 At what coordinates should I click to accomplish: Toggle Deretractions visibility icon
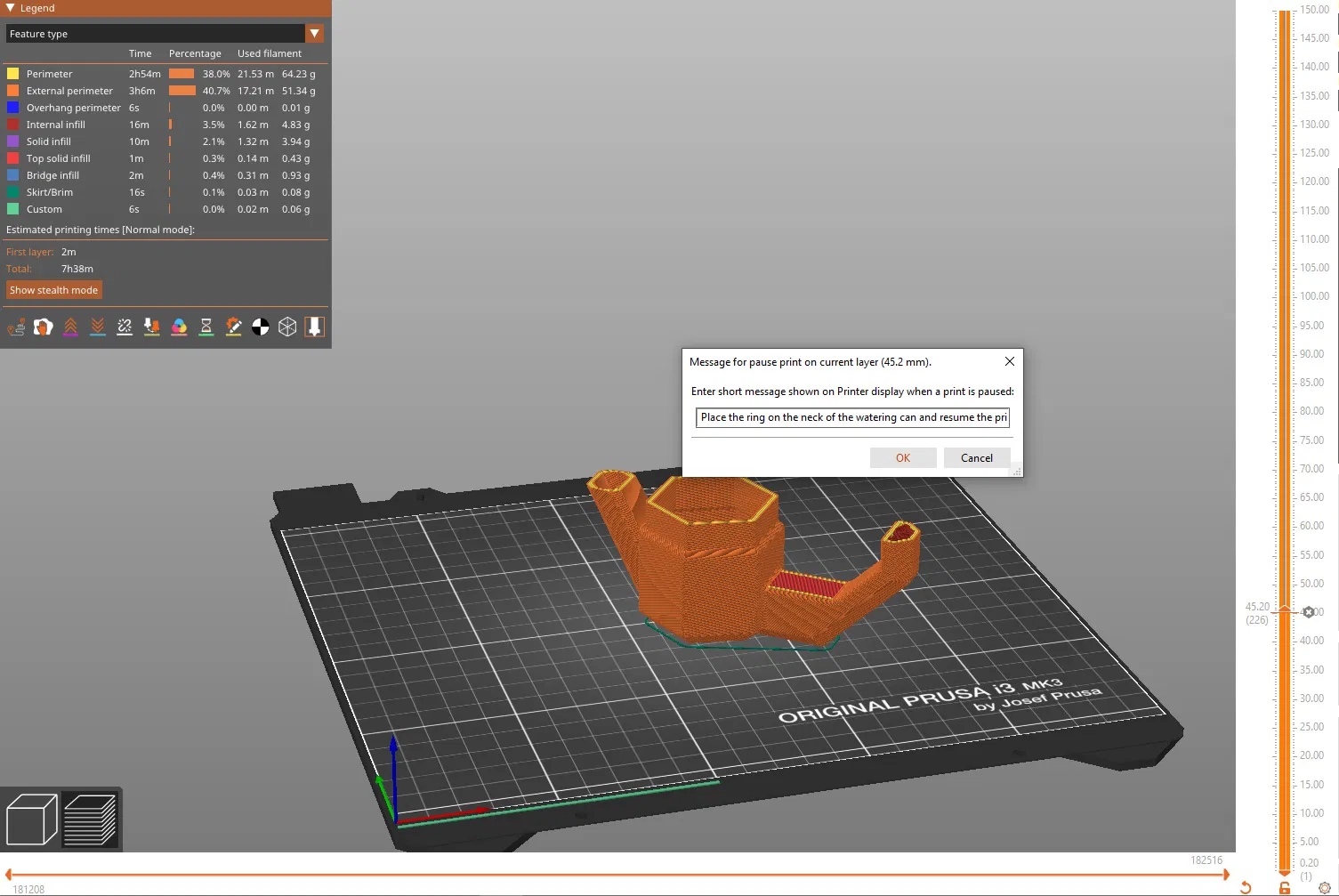98,327
